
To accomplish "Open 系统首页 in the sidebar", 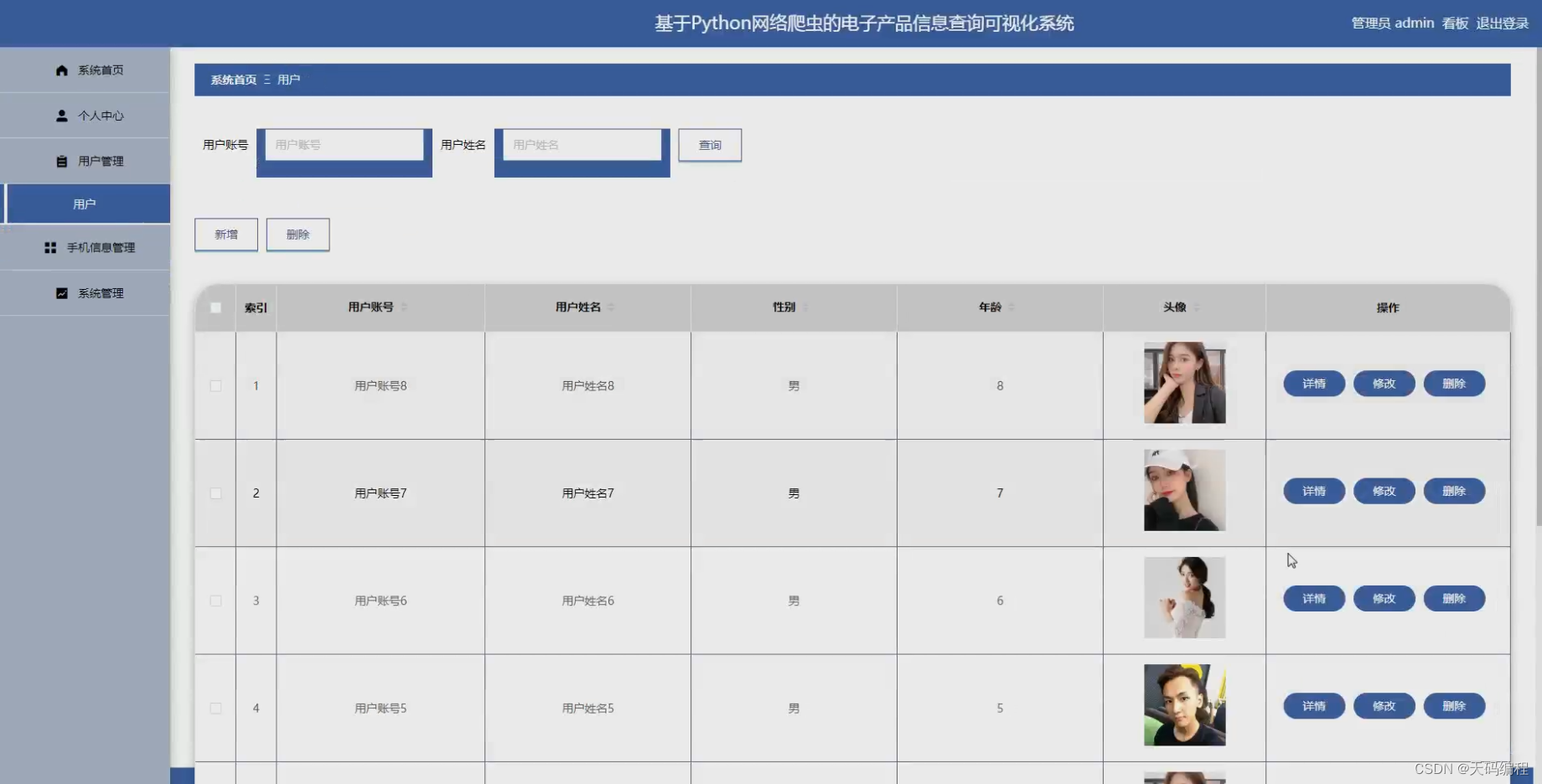I will pyautogui.click(x=85, y=70).
